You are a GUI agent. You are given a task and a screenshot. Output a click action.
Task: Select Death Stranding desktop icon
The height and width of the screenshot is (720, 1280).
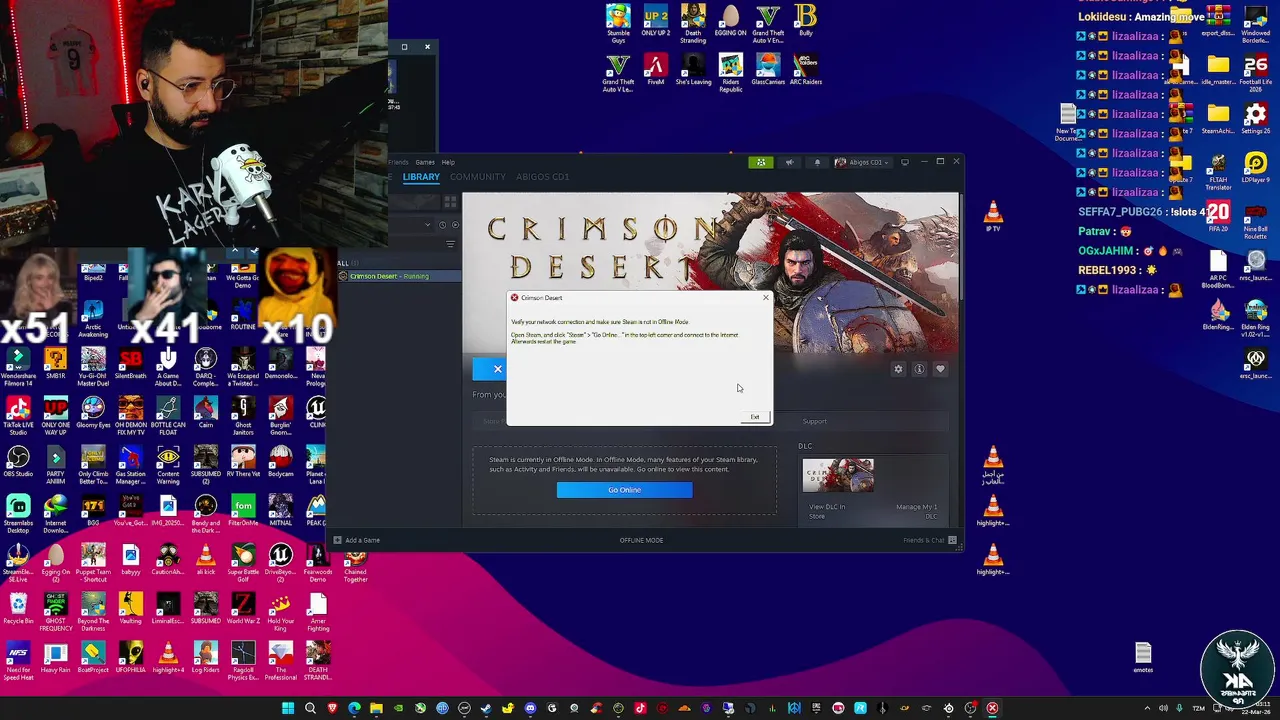693,24
